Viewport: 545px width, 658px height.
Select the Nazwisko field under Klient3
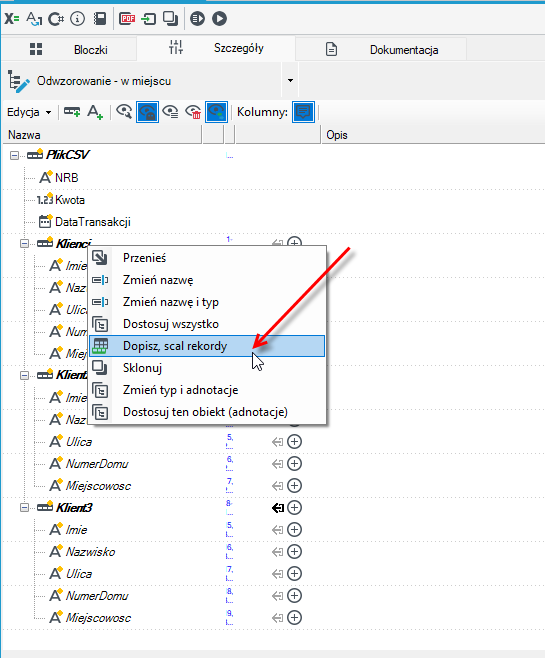point(90,552)
